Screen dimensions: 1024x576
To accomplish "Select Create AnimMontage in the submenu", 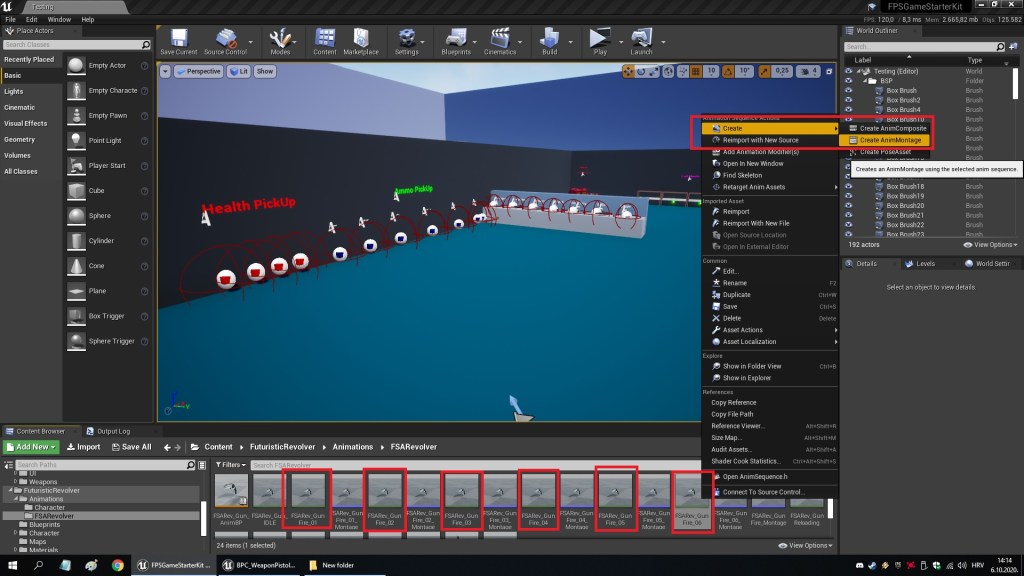I will click(x=889, y=140).
